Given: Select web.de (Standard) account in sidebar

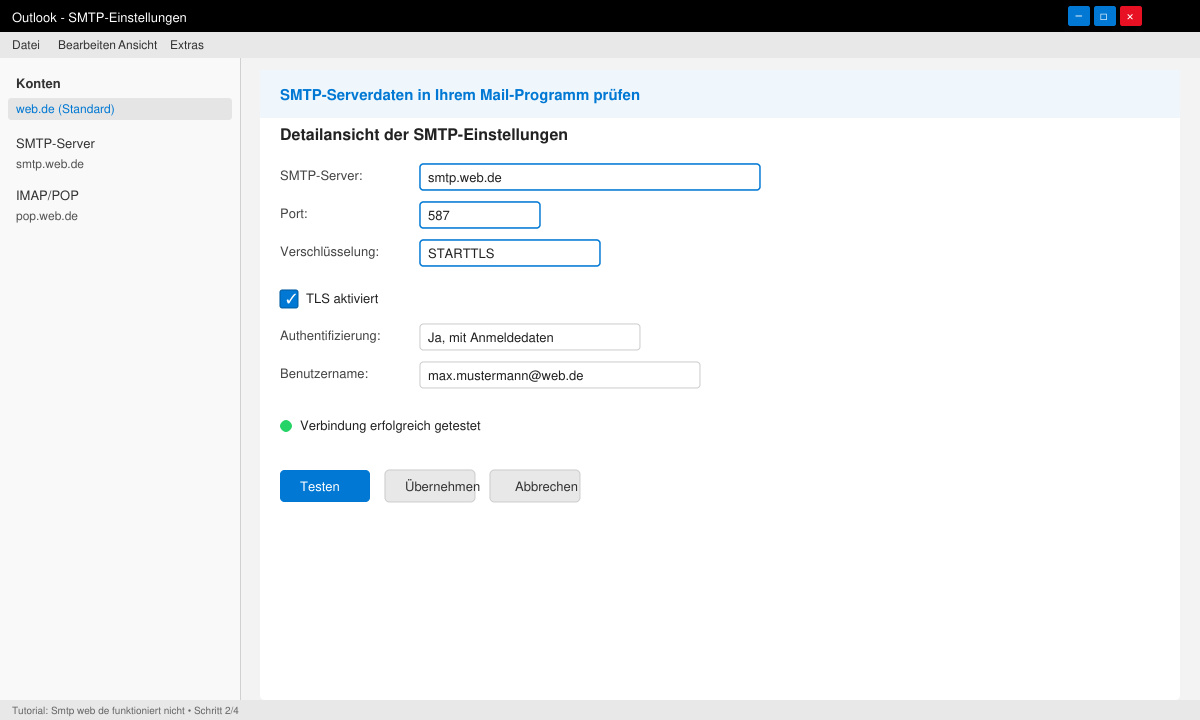Looking at the screenshot, I should tap(120, 109).
